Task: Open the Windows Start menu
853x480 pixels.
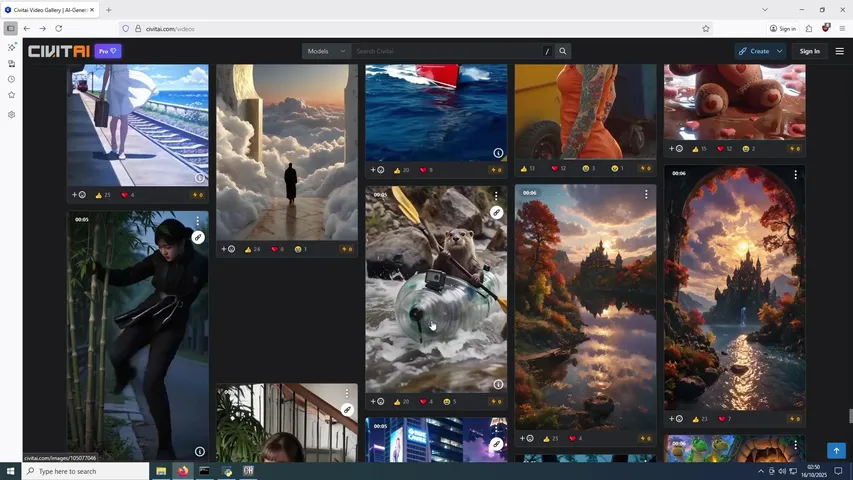Action: click(x=10, y=471)
